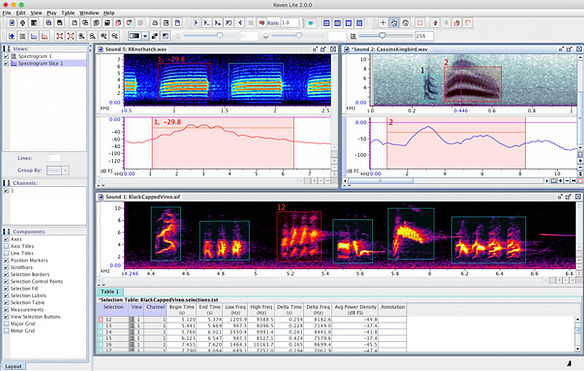Toggle the Selection Fill checkbox

[x=6, y=288]
